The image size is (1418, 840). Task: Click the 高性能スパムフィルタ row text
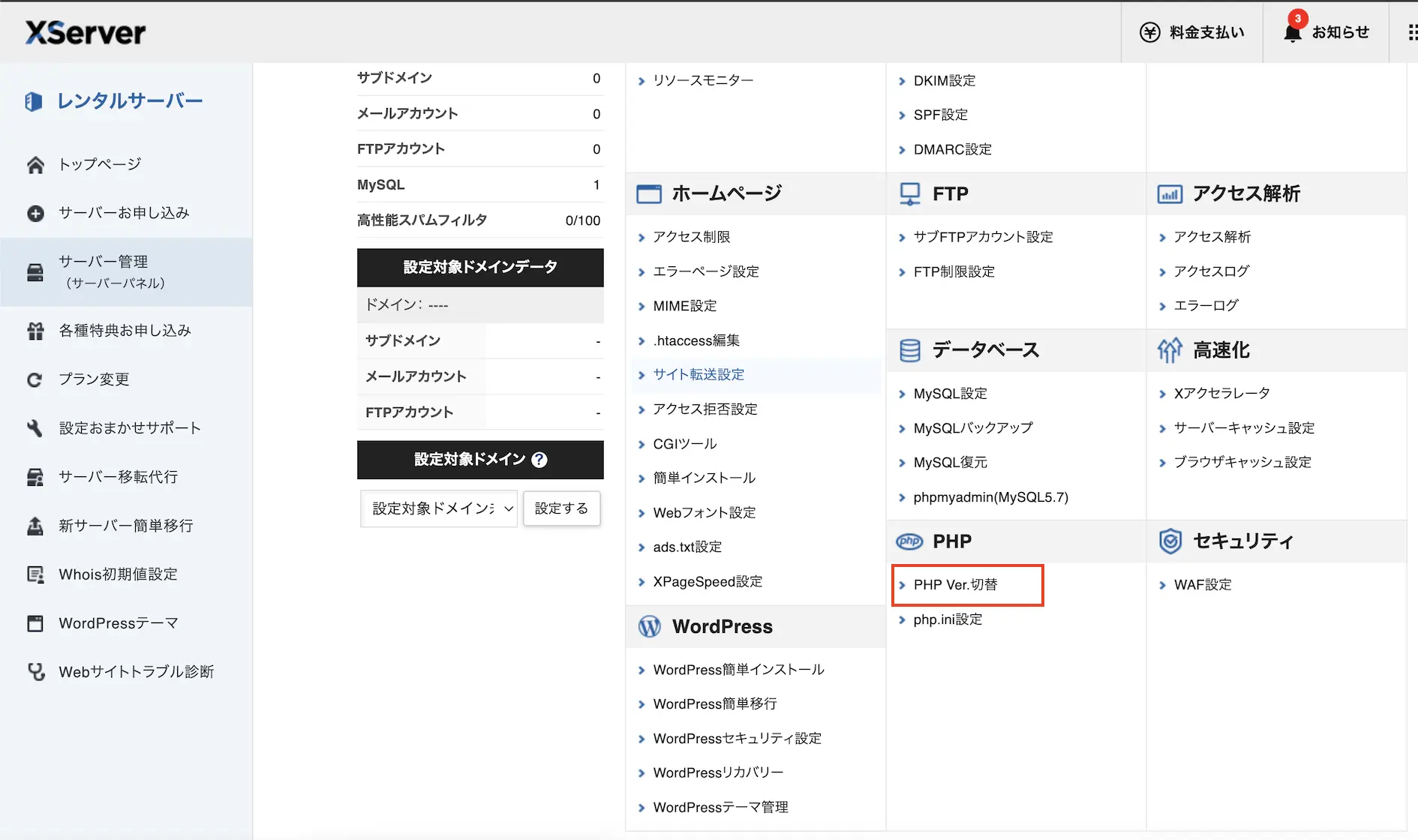tap(422, 220)
